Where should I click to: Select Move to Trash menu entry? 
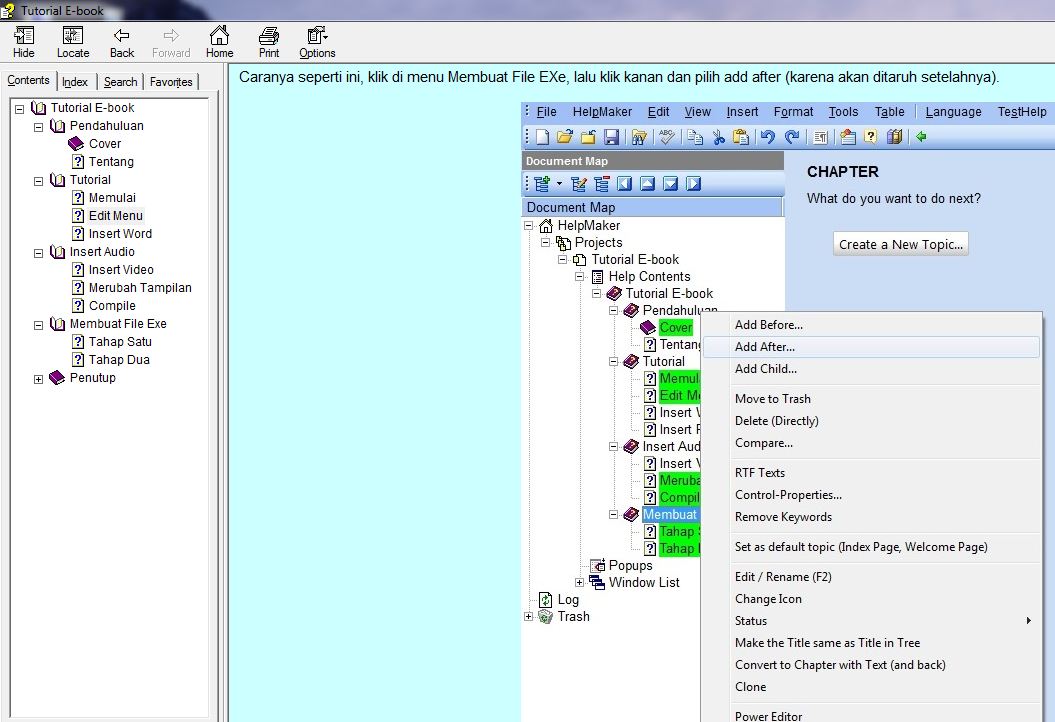[x=871, y=398]
